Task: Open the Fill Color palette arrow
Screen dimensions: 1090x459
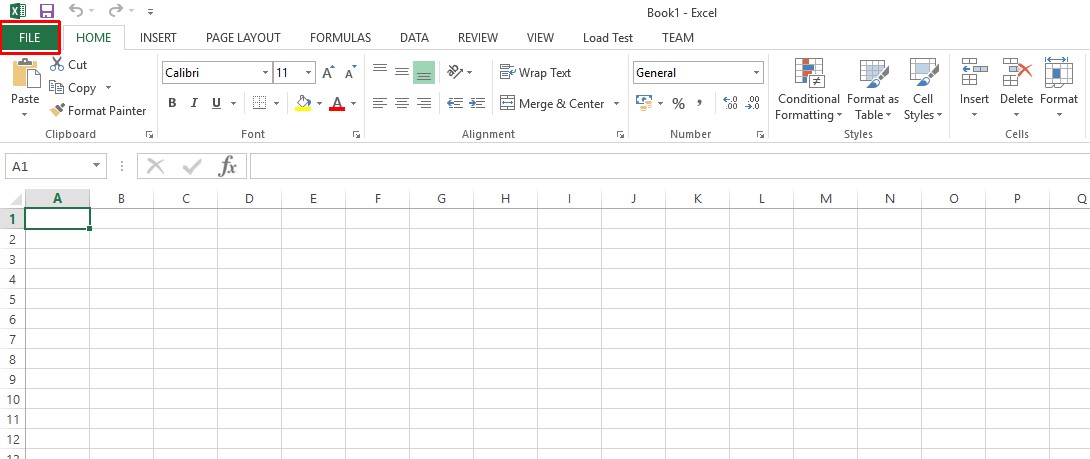Action: pos(319,104)
